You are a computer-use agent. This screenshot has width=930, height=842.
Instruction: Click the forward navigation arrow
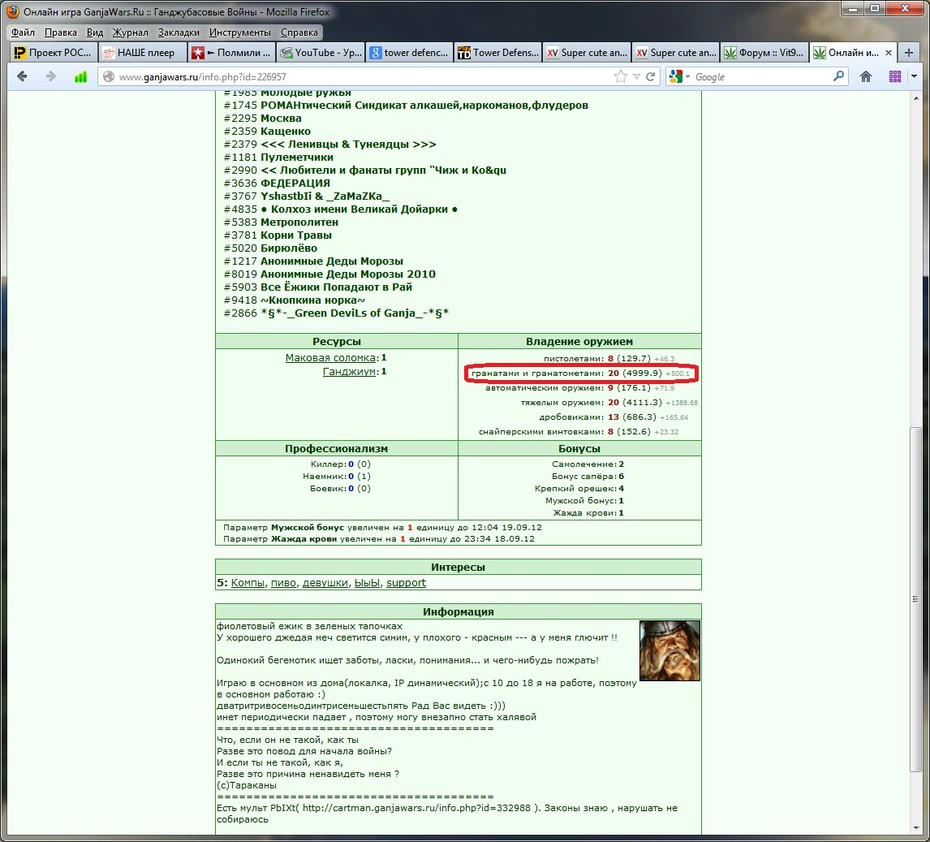50,76
